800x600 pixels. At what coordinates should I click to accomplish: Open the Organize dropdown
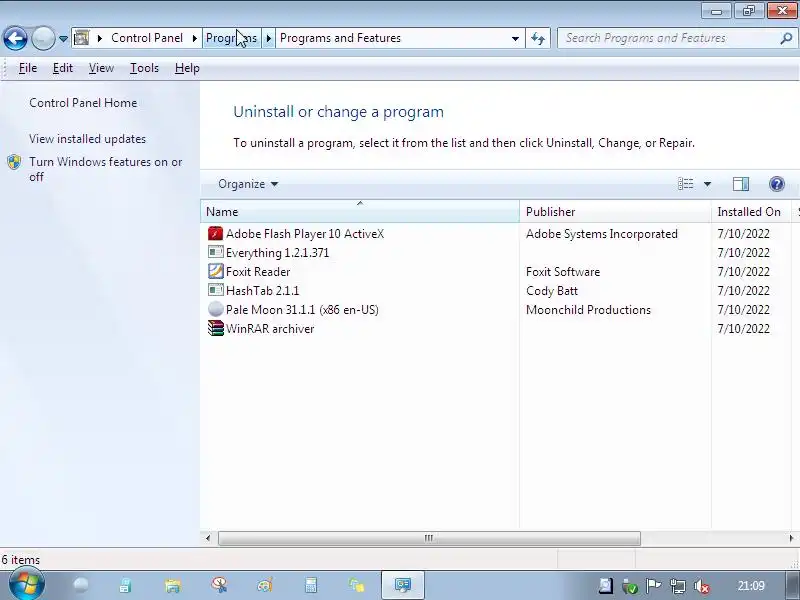(x=248, y=184)
